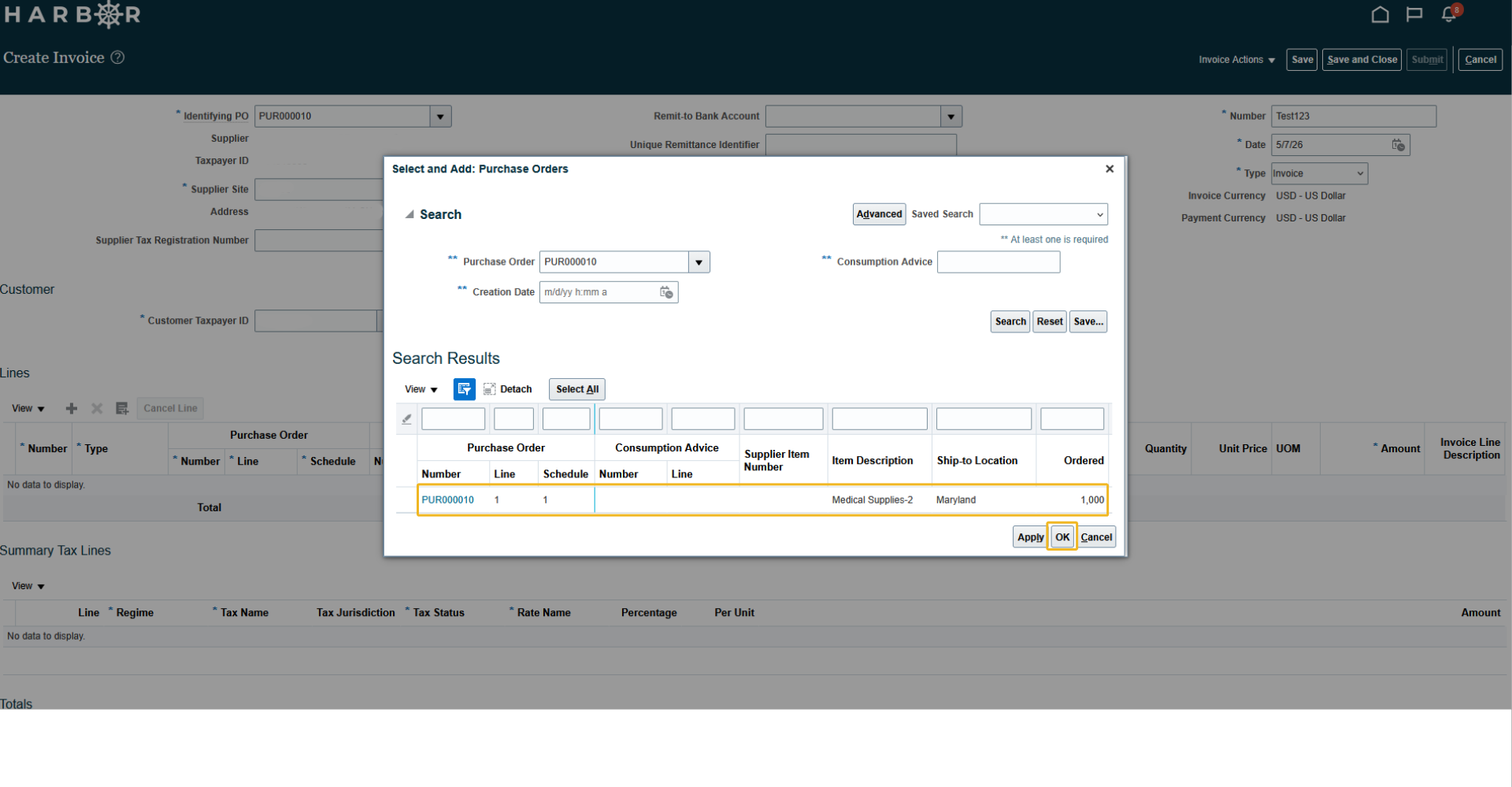This screenshot has width=1512, height=787.
Task: Click Customer Taxpayer ID field
Action: click(316, 321)
